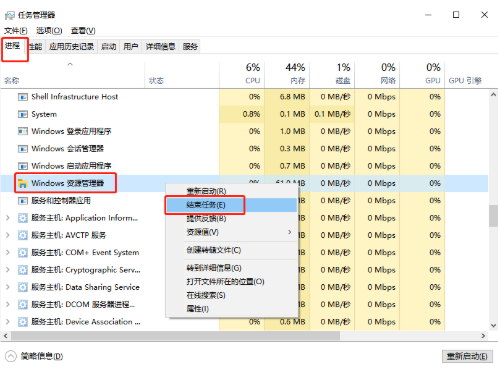Click the gear icon of 服务主机: Data Sharing Service
This screenshot has height=370, width=498.
point(22,287)
